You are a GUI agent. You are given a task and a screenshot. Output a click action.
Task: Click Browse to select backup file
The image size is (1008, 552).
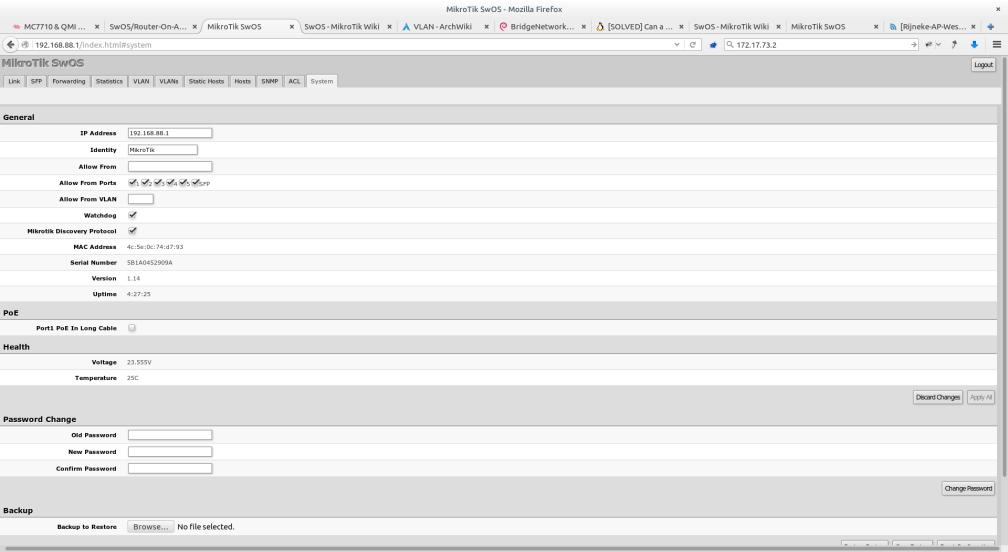pyautogui.click(x=150, y=526)
